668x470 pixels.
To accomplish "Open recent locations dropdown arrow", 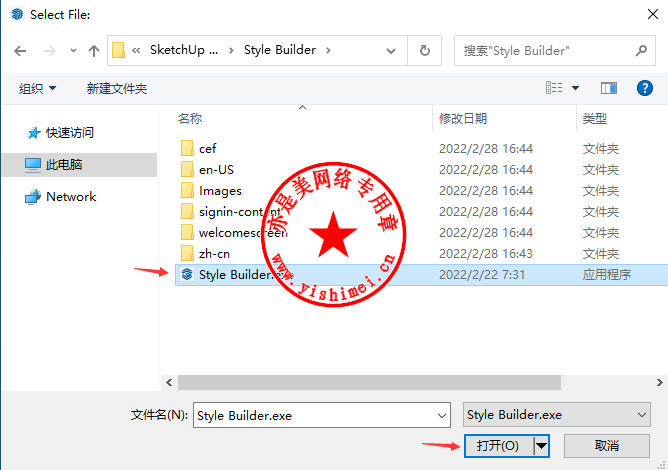I will [x=73, y=51].
